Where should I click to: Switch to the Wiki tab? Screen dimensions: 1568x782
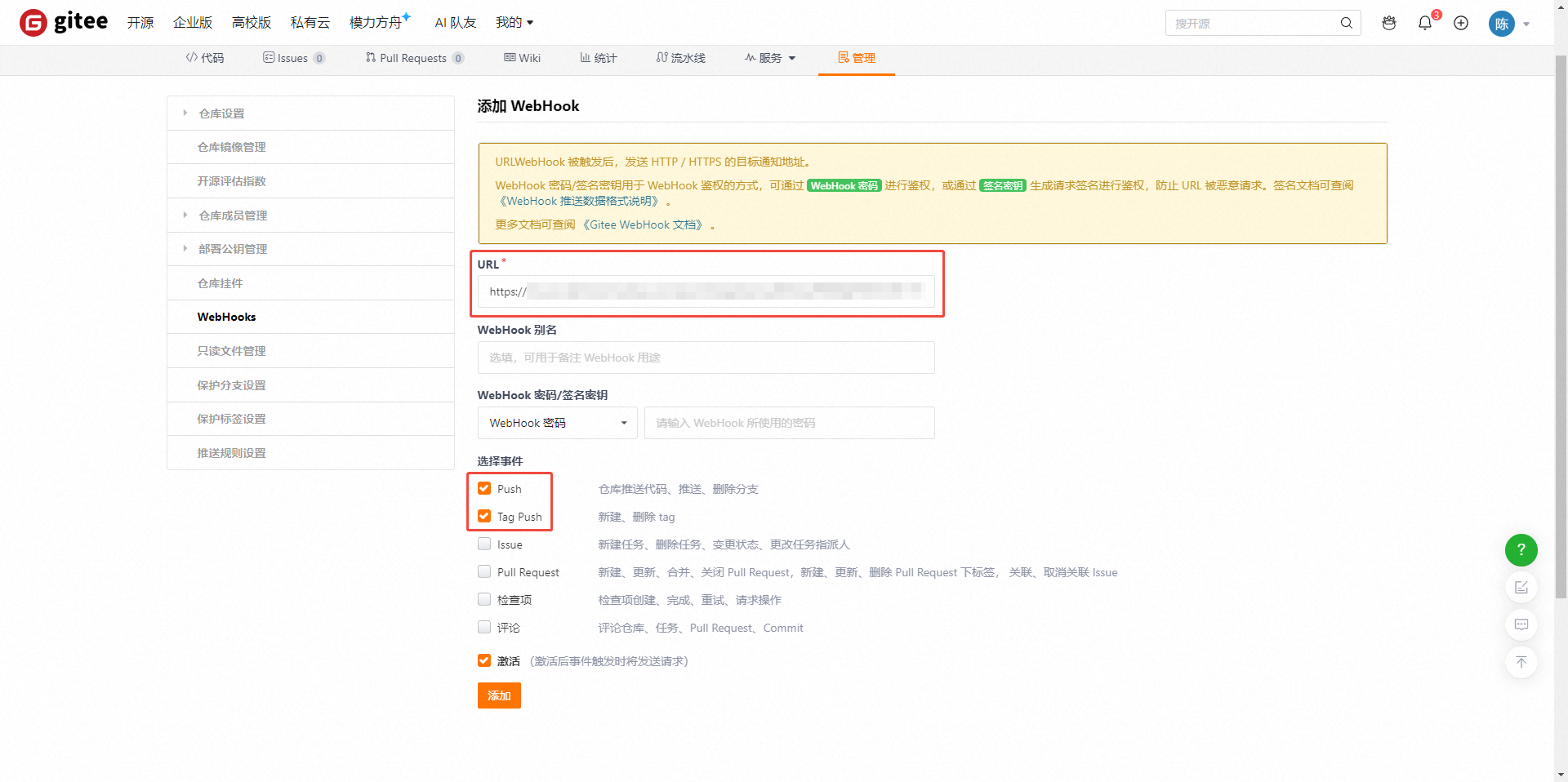[523, 58]
